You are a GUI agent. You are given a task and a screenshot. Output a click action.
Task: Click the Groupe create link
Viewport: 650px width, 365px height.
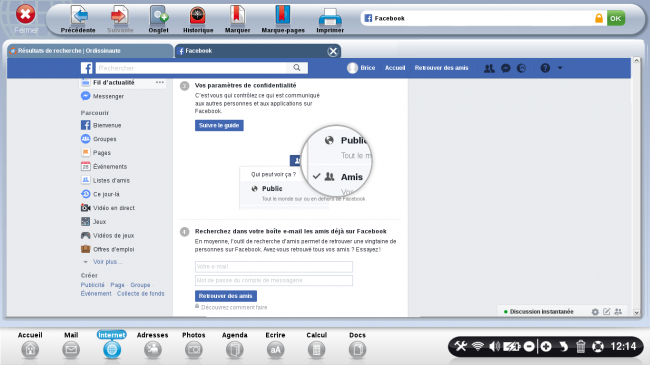[140, 285]
